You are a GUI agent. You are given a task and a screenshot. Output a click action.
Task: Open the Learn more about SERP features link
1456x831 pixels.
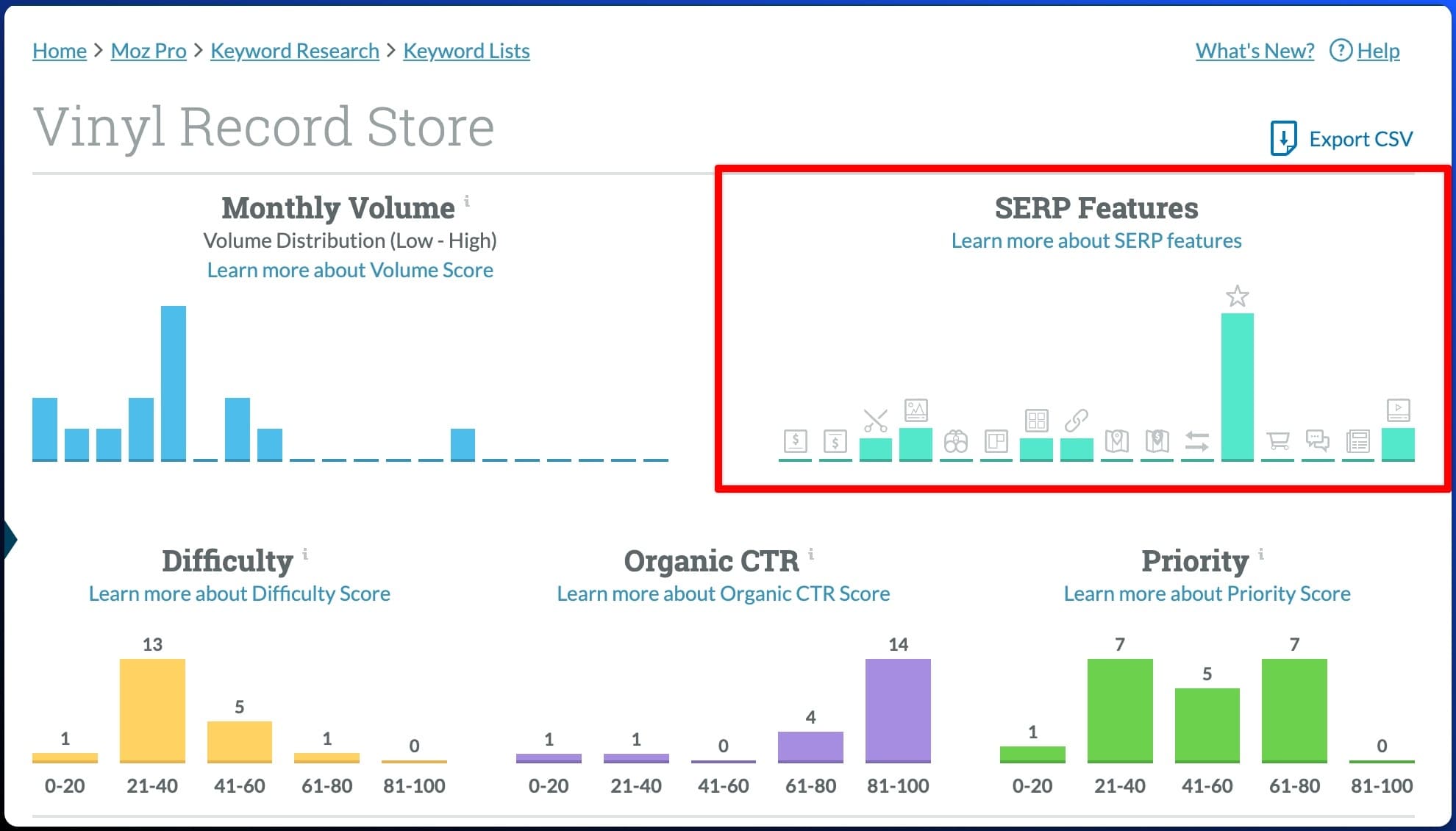pos(1096,240)
